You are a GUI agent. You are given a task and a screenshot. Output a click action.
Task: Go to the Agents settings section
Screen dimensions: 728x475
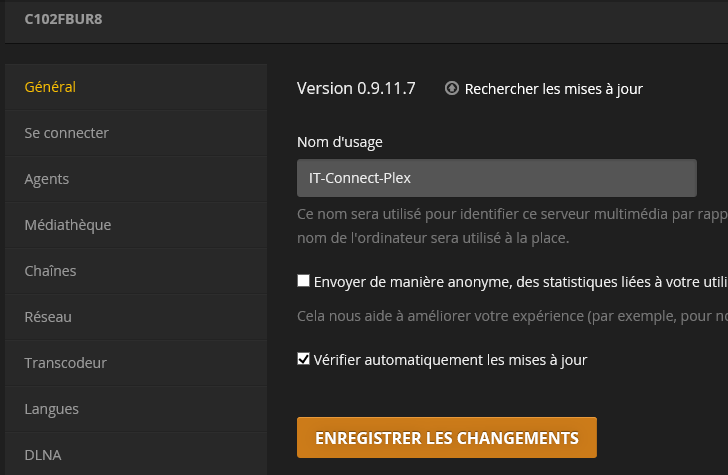pyautogui.click(x=47, y=179)
